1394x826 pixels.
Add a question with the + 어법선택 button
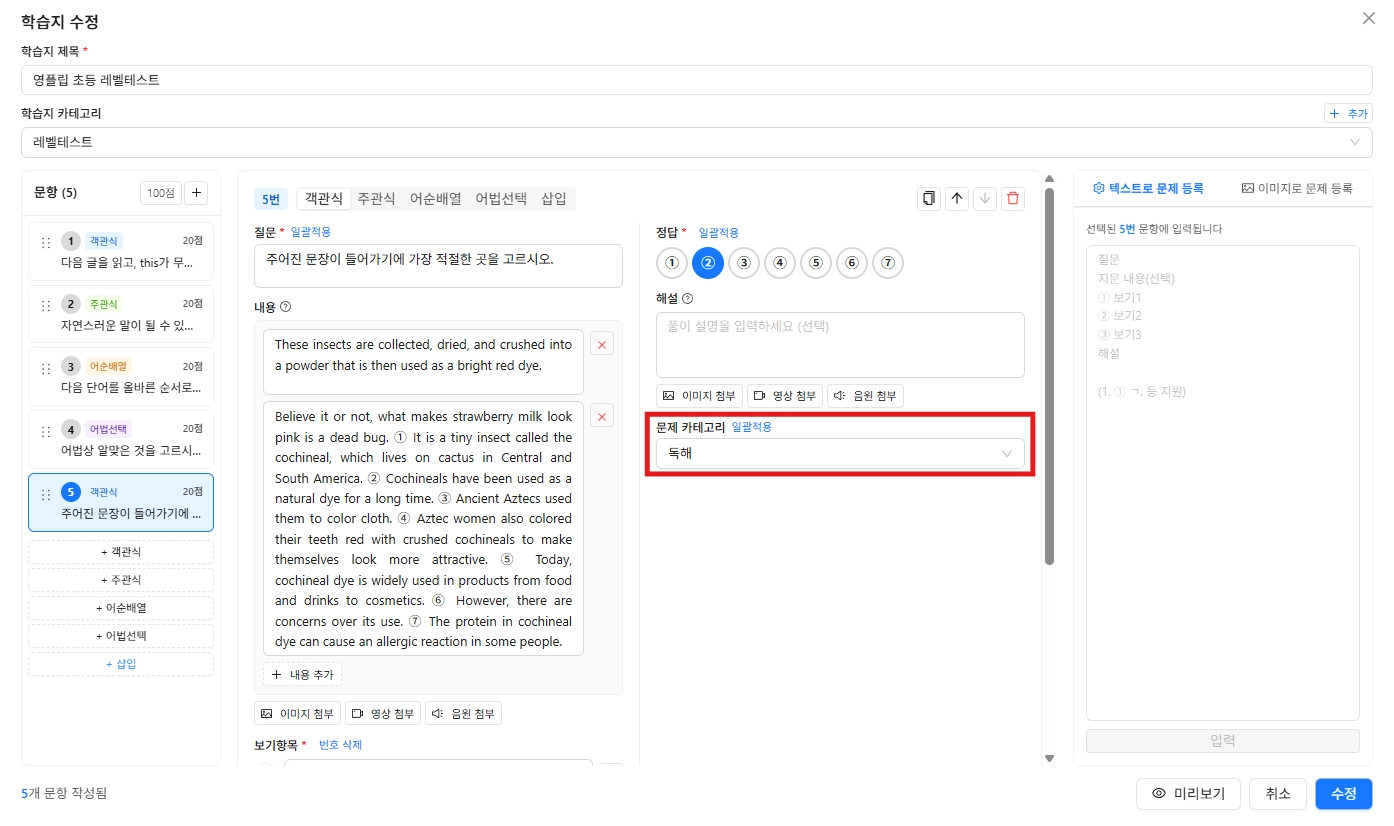[x=121, y=636]
